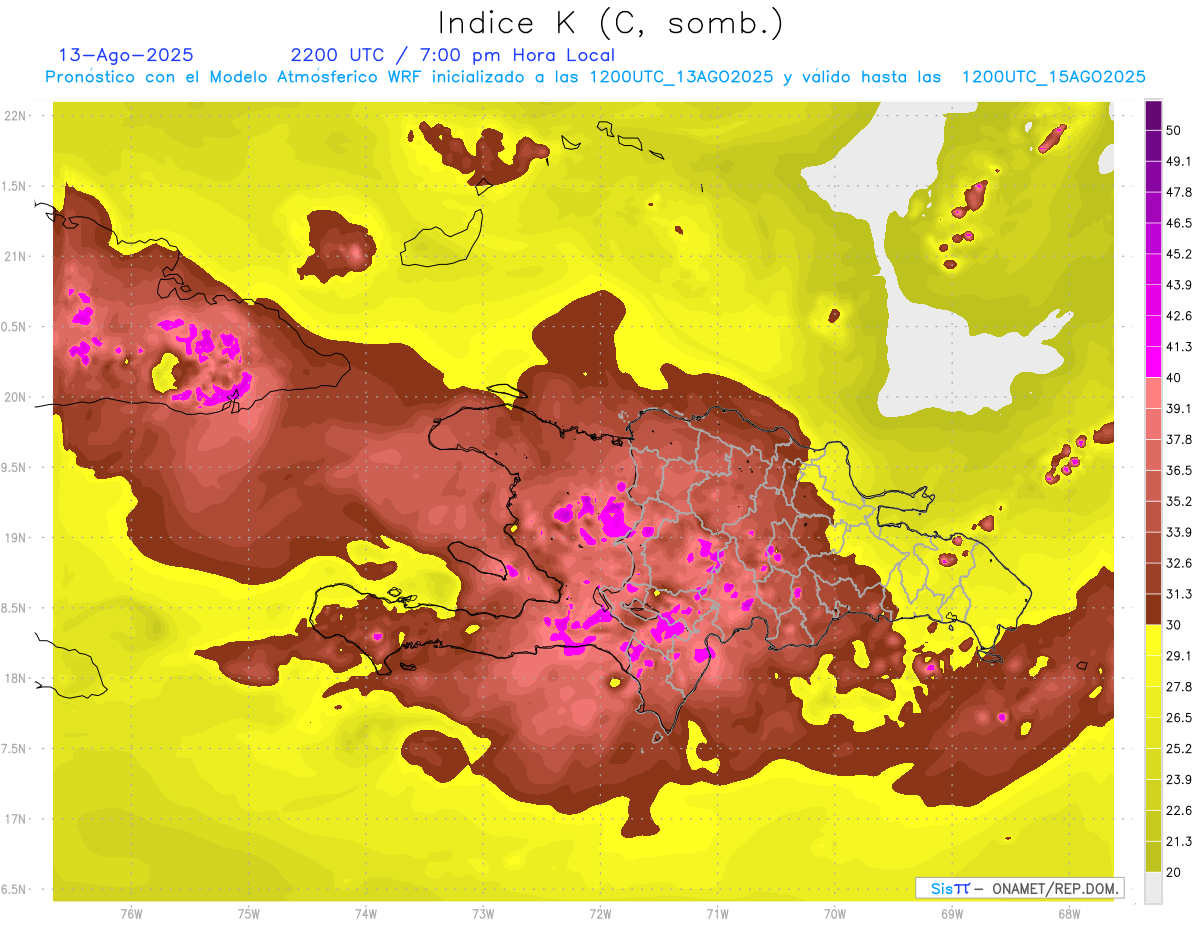Click the legend value 41.3

[x=1179, y=347]
